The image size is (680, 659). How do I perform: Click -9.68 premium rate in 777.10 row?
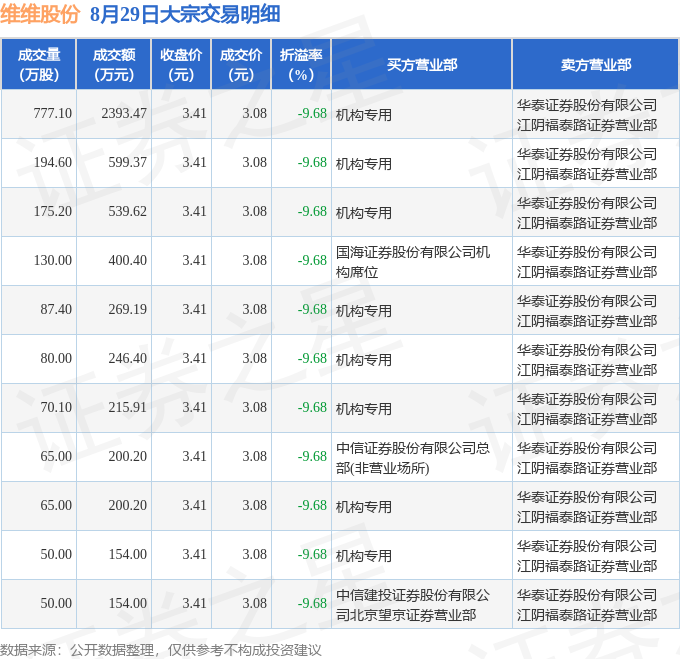[312, 114]
